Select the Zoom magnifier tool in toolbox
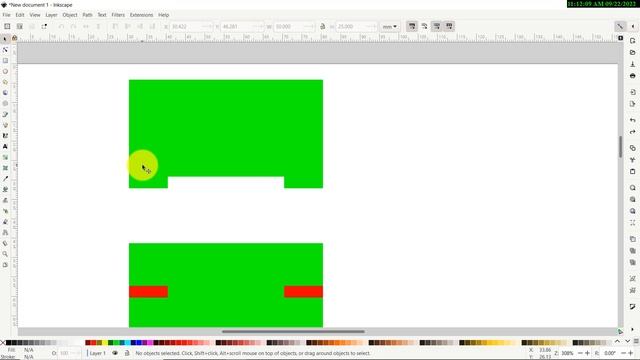The width and height of the screenshot is (640, 360). click(5, 254)
